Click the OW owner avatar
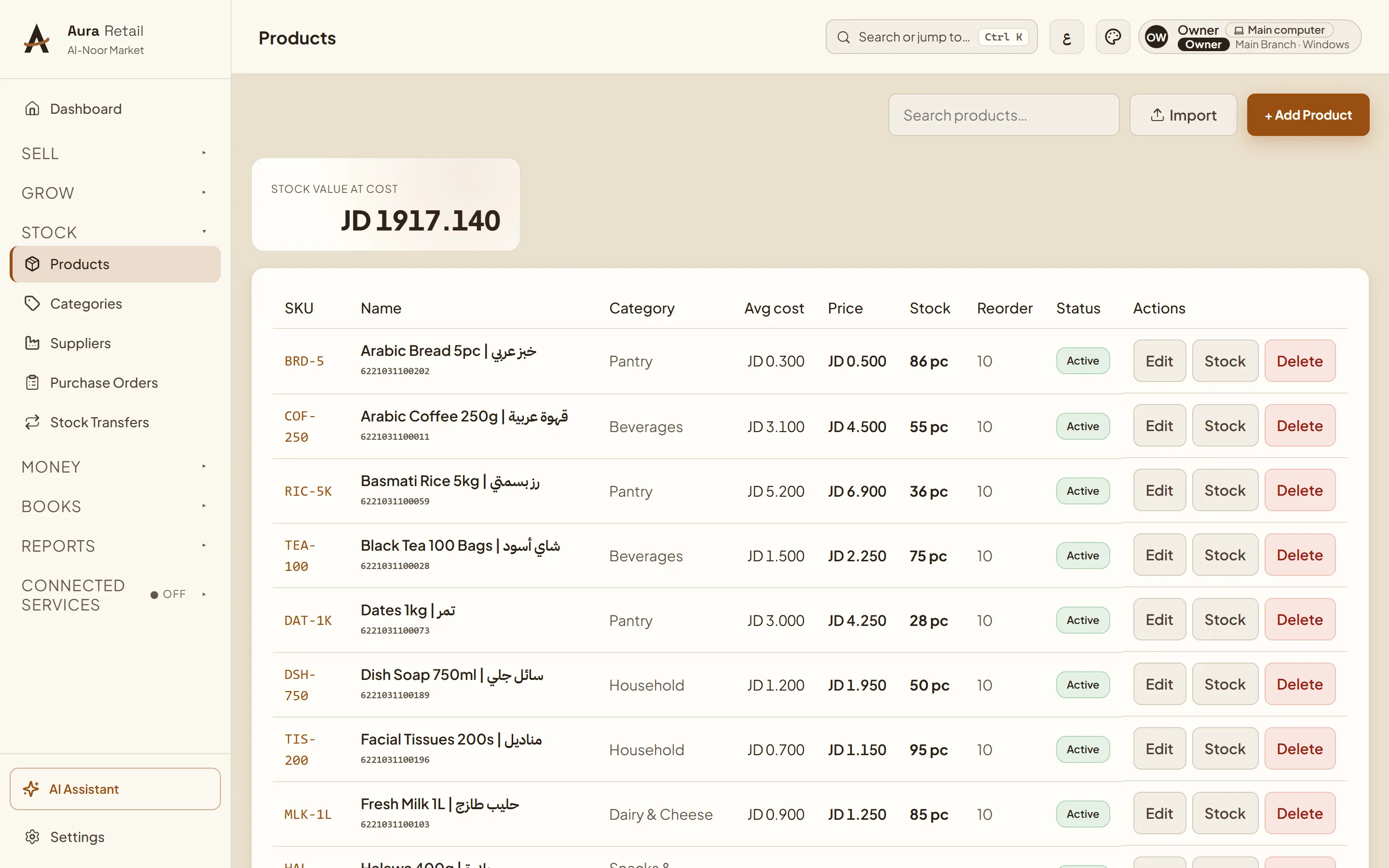The height and width of the screenshot is (868, 1389). tap(1156, 37)
